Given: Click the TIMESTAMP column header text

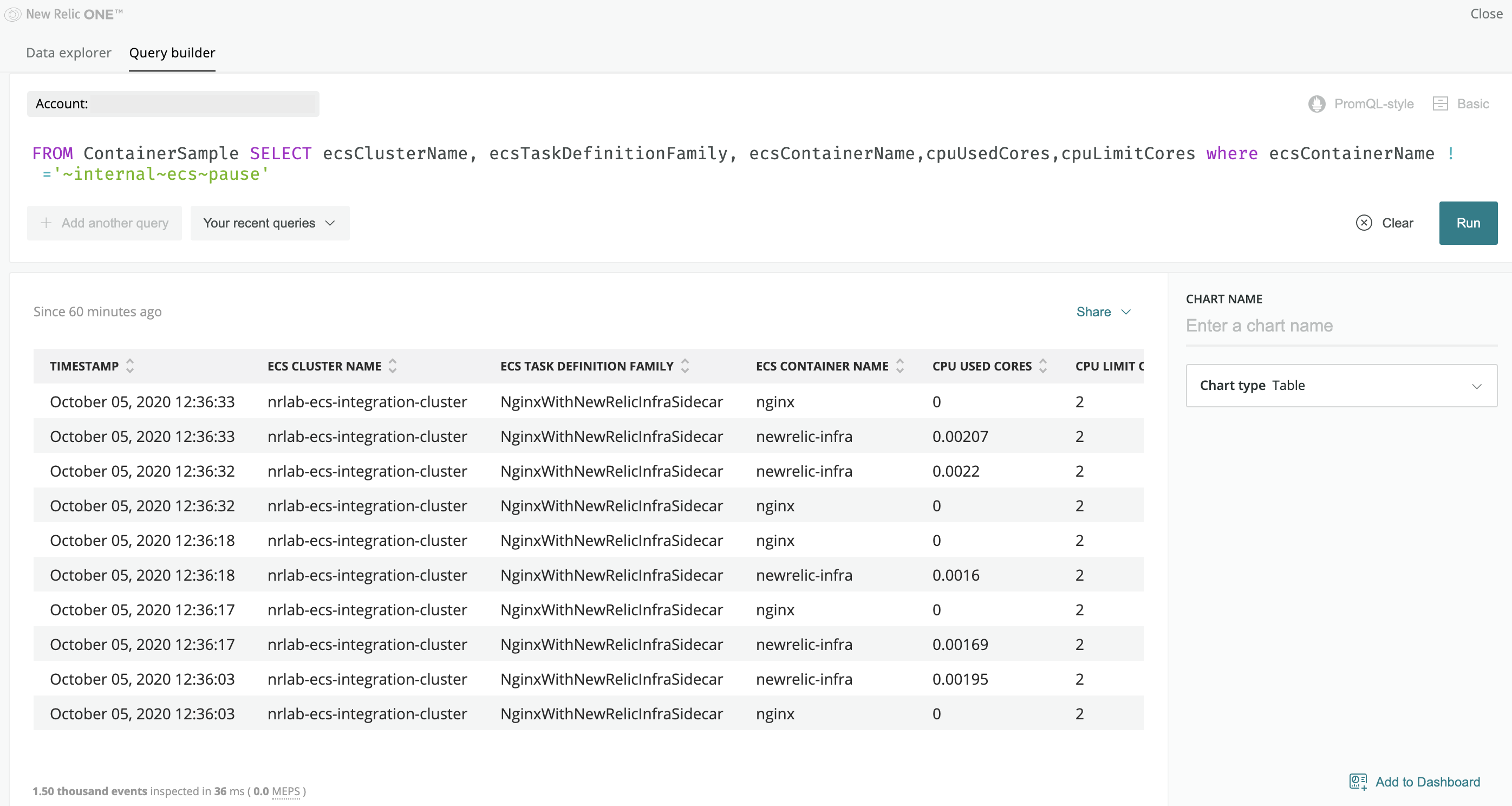Looking at the screenshot, I should coord(84,366).
